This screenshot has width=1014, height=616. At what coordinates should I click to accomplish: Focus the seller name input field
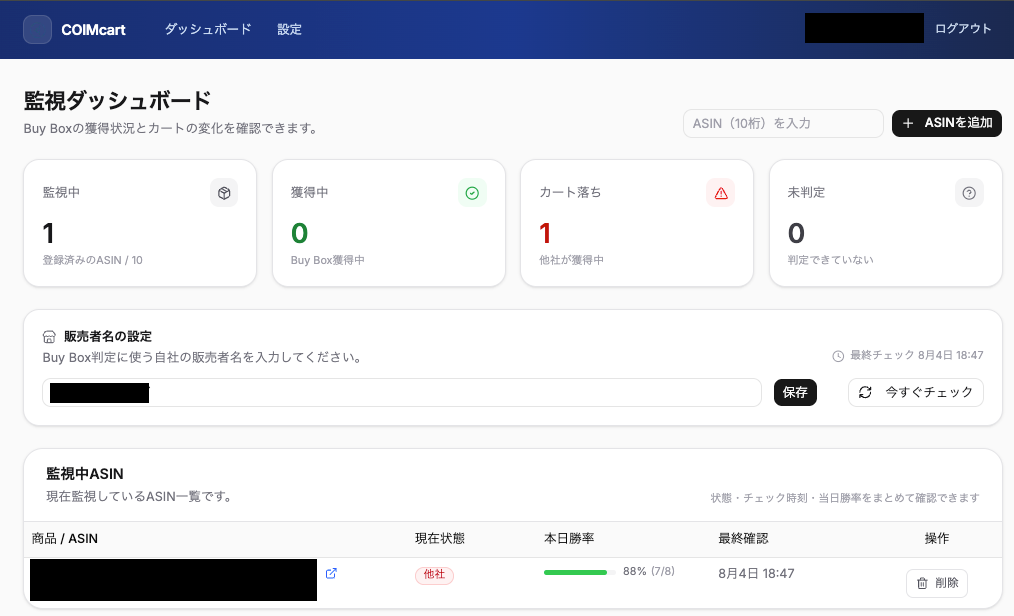(402, 392)
